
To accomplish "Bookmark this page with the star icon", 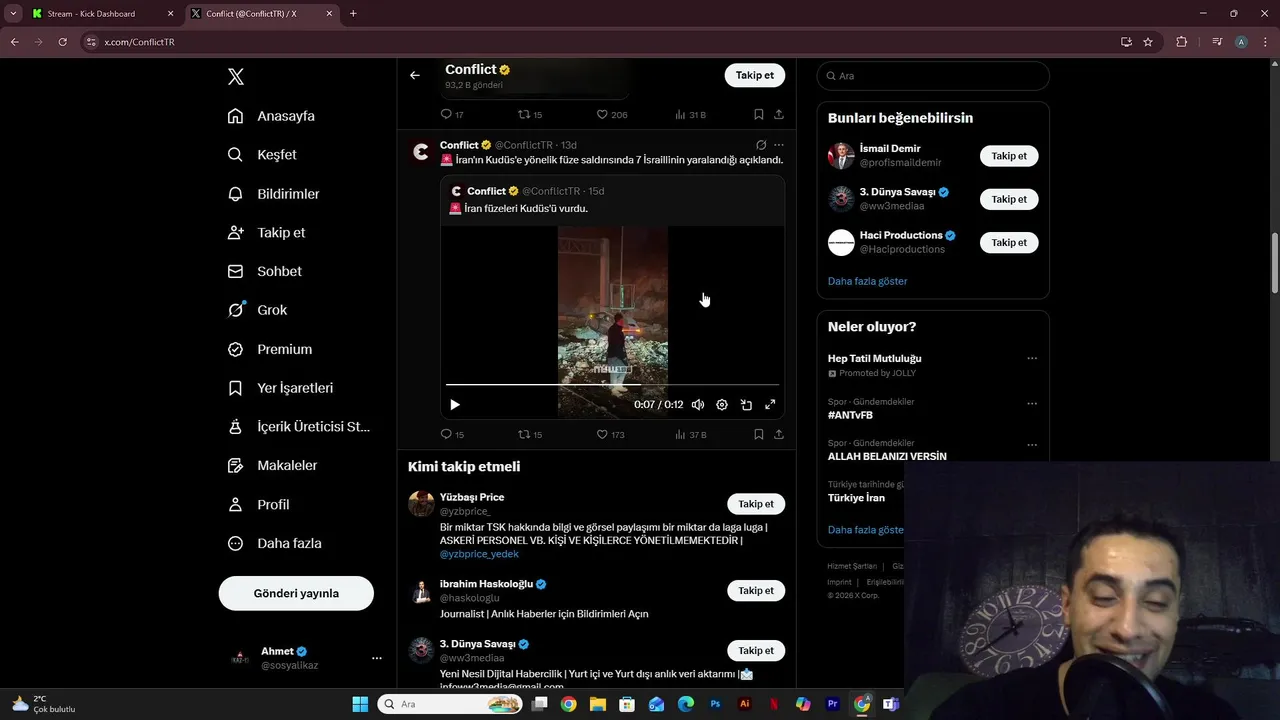I will 1148,42.
